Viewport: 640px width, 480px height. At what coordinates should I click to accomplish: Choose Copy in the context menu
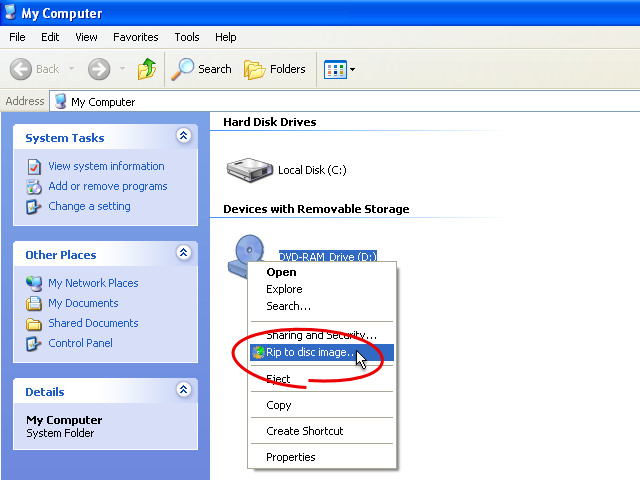click(322, 405)
